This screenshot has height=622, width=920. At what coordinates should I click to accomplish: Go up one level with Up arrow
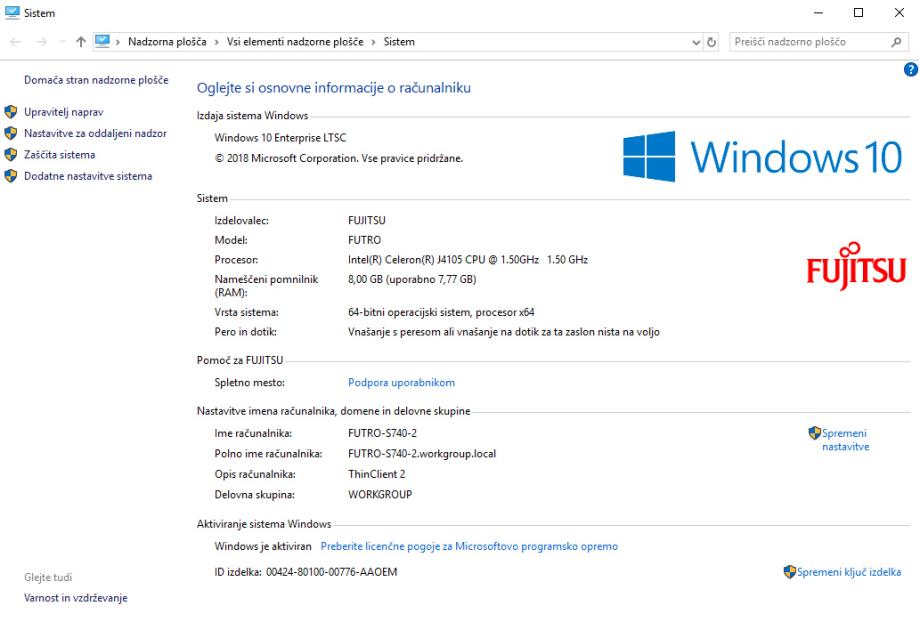[x=81, y=42]
